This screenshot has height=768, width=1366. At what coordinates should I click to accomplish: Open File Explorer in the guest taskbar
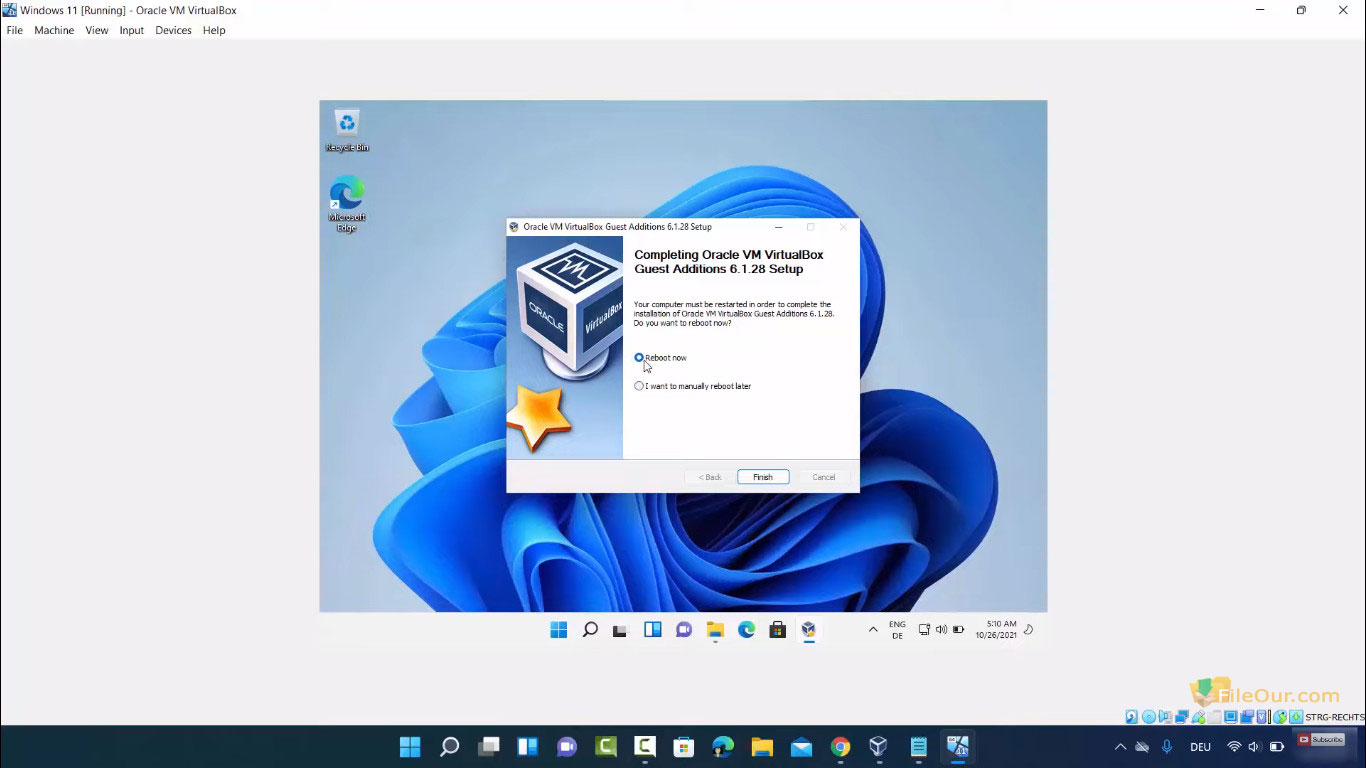click(x=715, y=630)
